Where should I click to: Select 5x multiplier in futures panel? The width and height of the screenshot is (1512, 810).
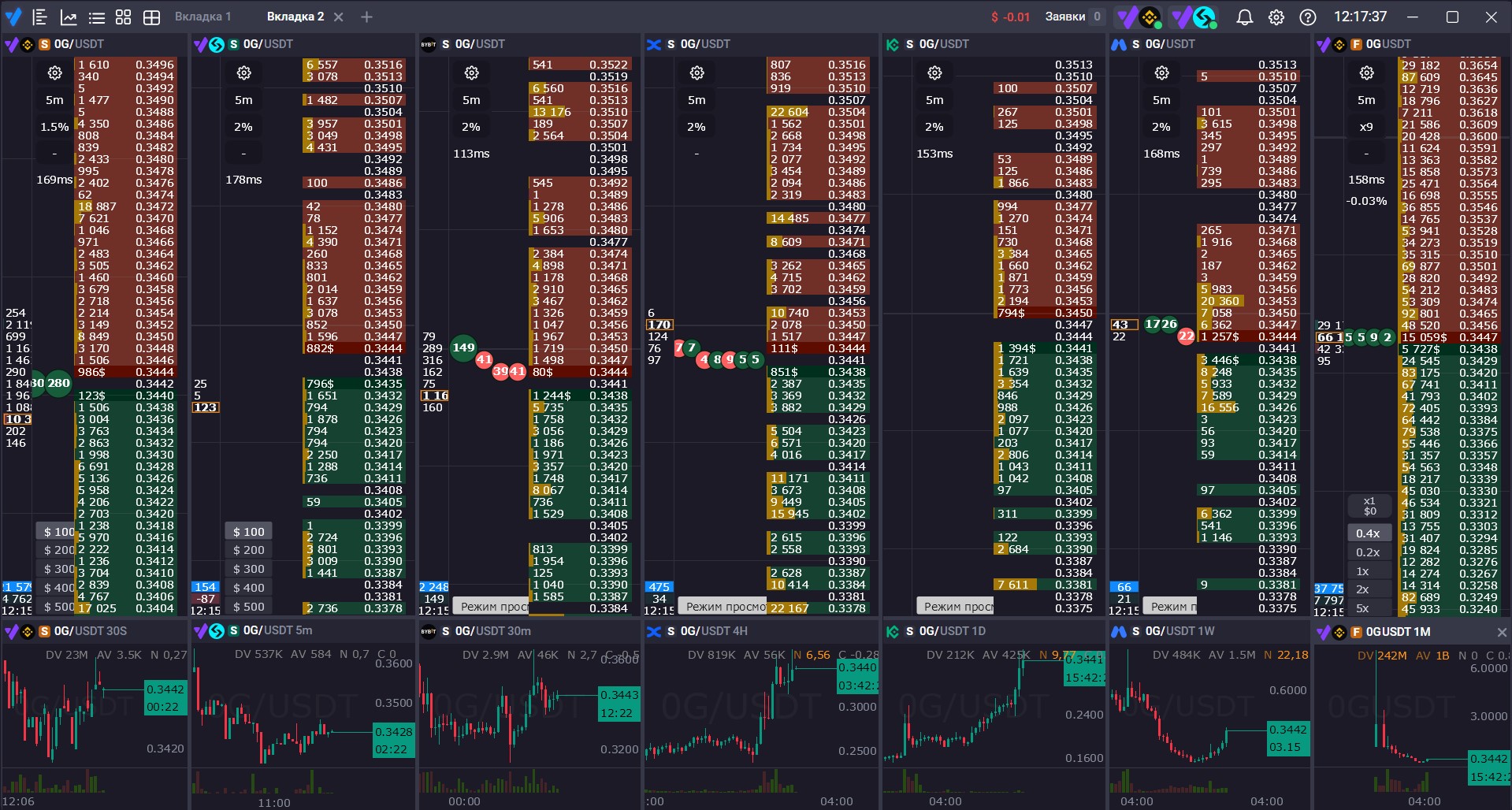(1368, 608)
